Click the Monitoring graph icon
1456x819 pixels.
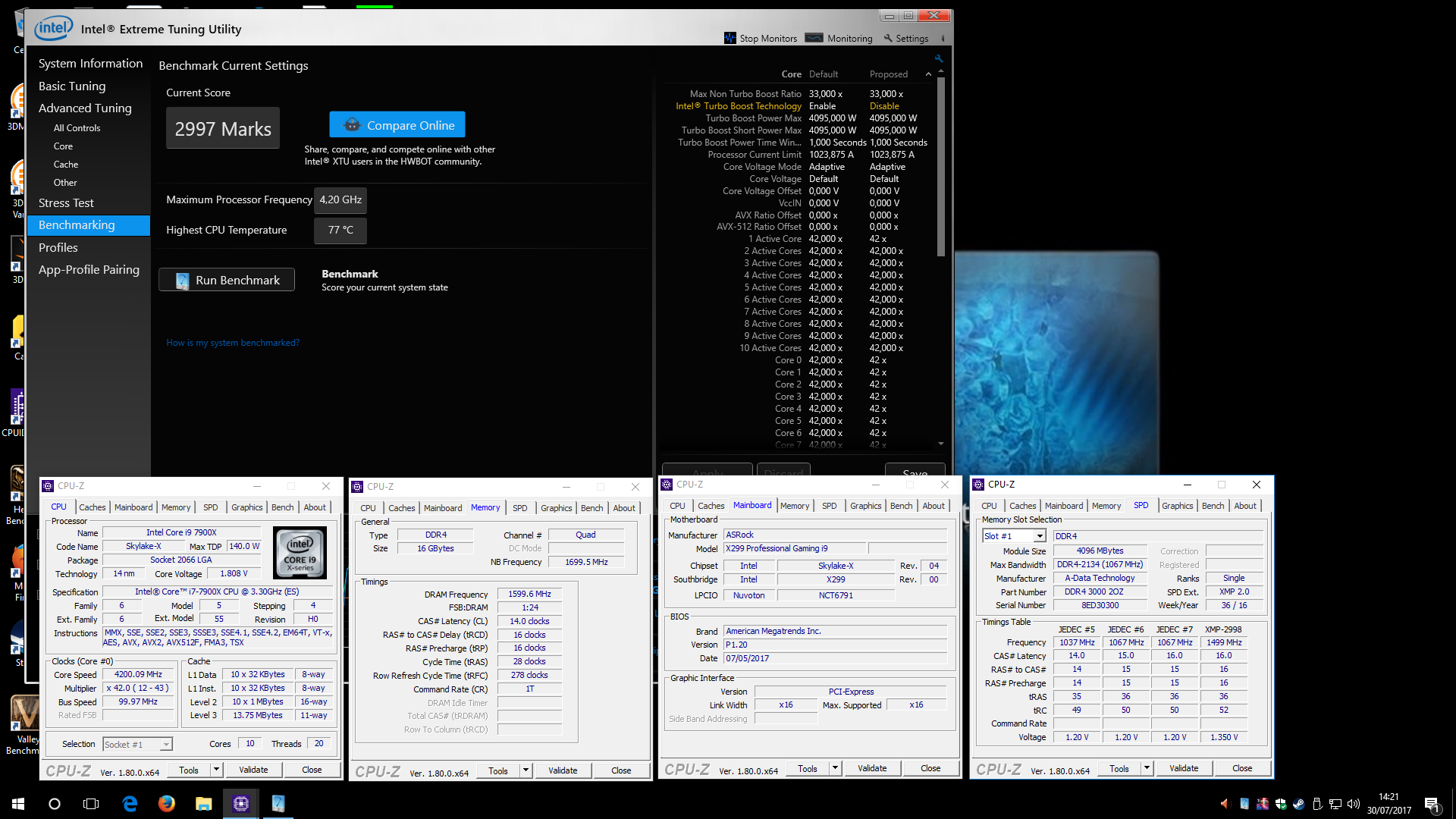pos(814,38)
